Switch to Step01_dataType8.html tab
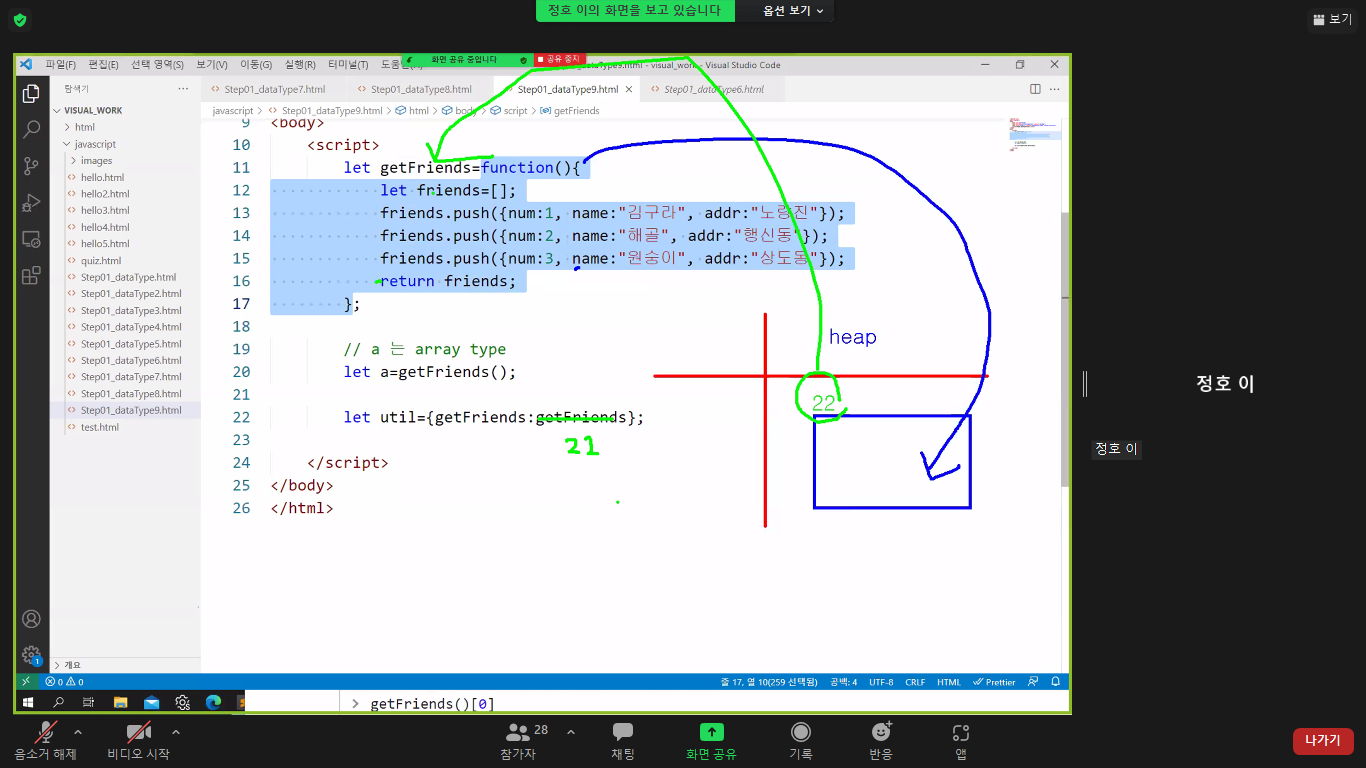The height and width of the screenshot is (768, 1366). [x=421, y=89]
